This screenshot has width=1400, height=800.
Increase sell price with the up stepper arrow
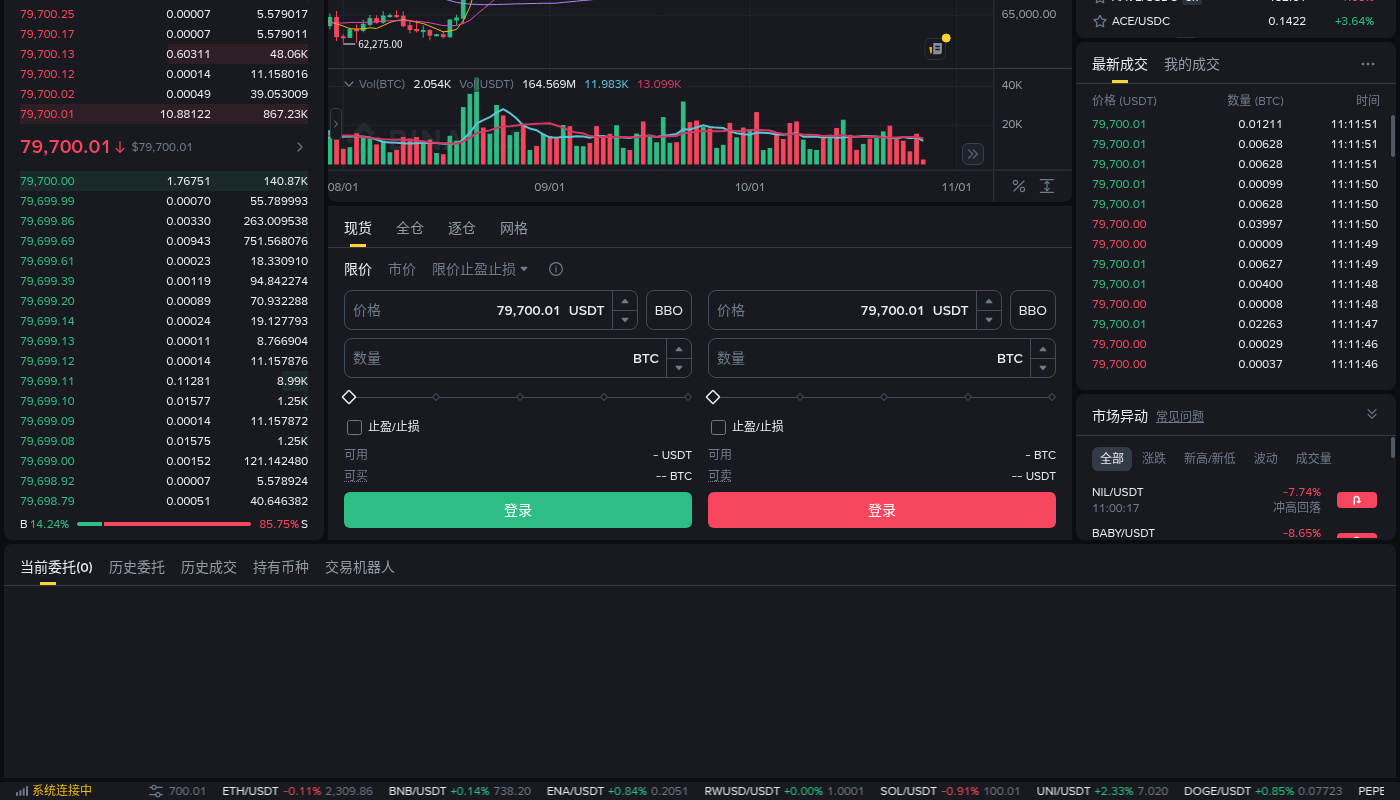(x=989, y=300)
